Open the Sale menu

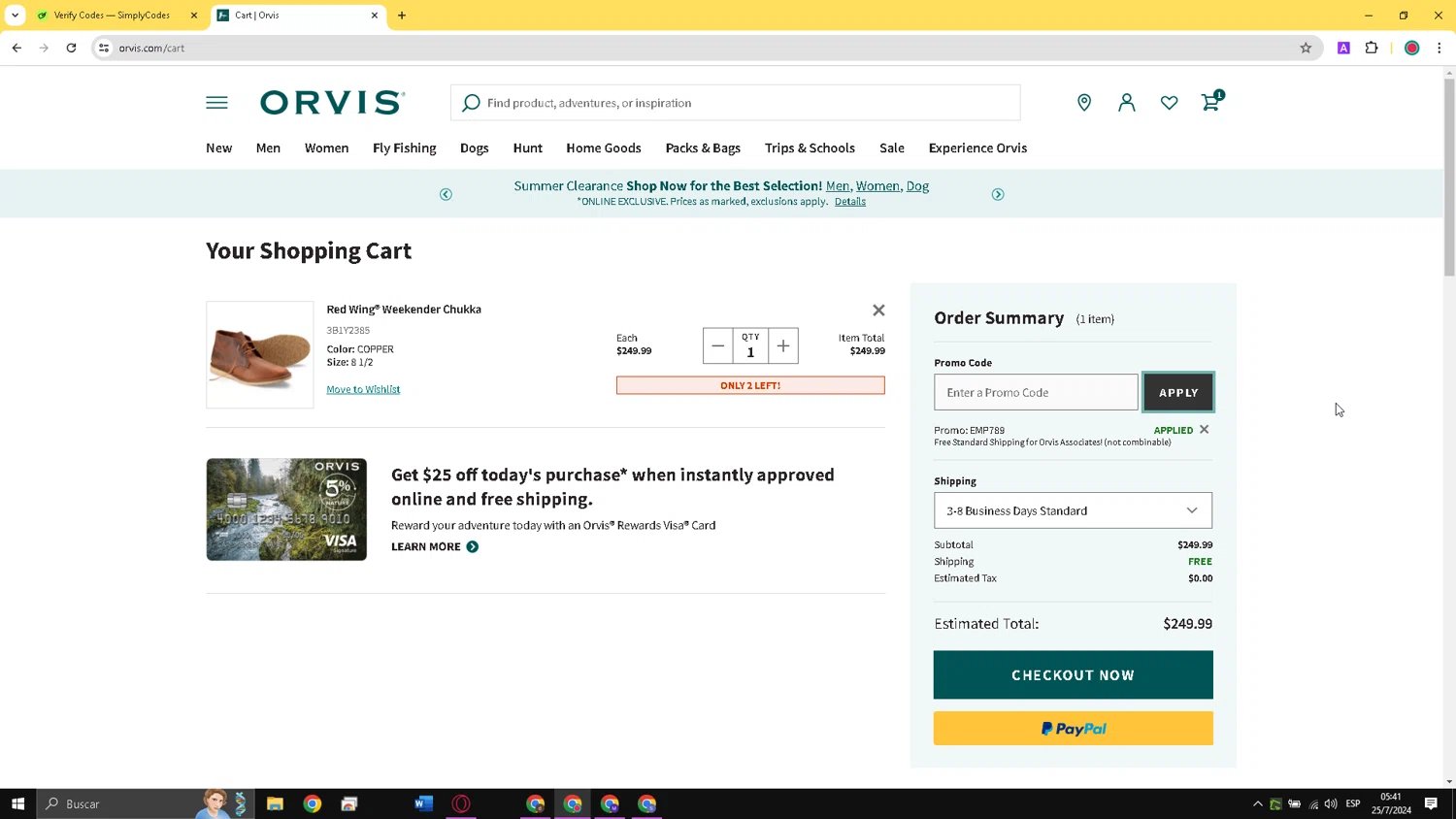(x=892, y=148)
